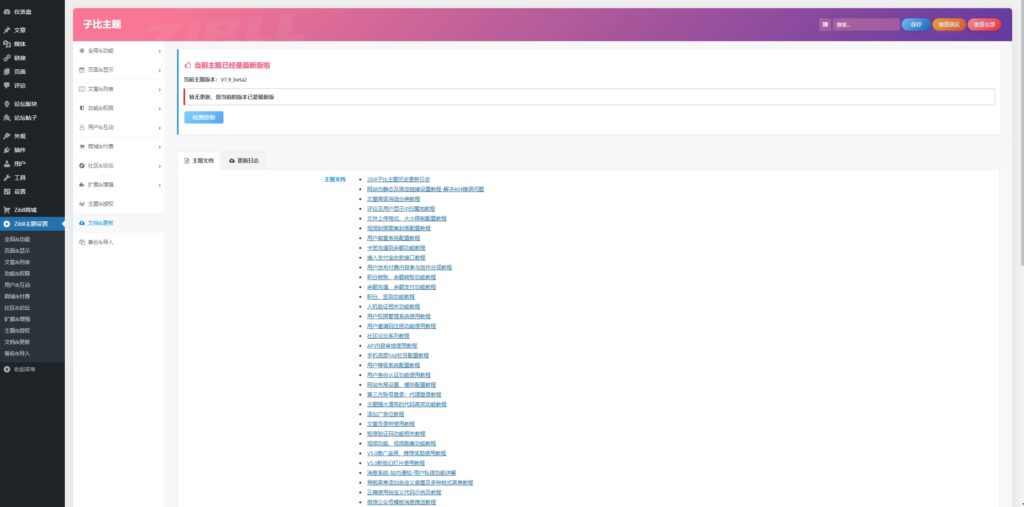Expand the 商城&付费 settings section
The height and width of the screenshot is (507, 1024).
[120, 146]
